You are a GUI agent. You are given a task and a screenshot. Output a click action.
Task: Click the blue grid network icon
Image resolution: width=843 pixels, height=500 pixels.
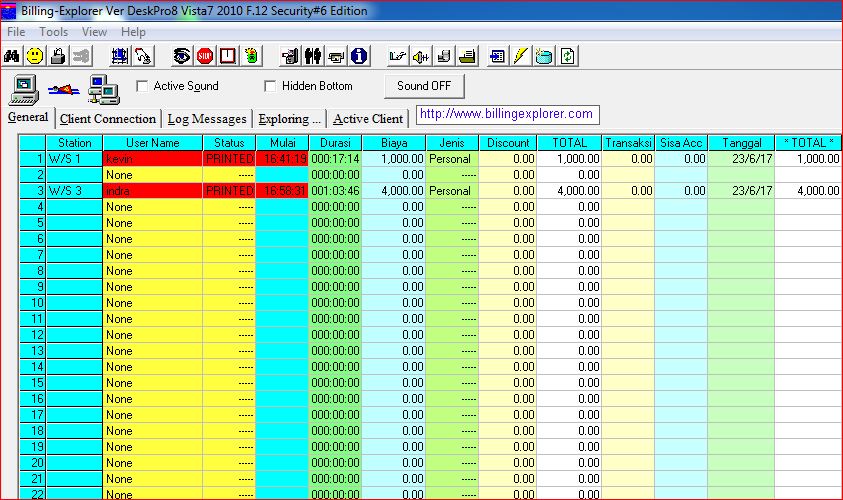click(x=119, y=56)
